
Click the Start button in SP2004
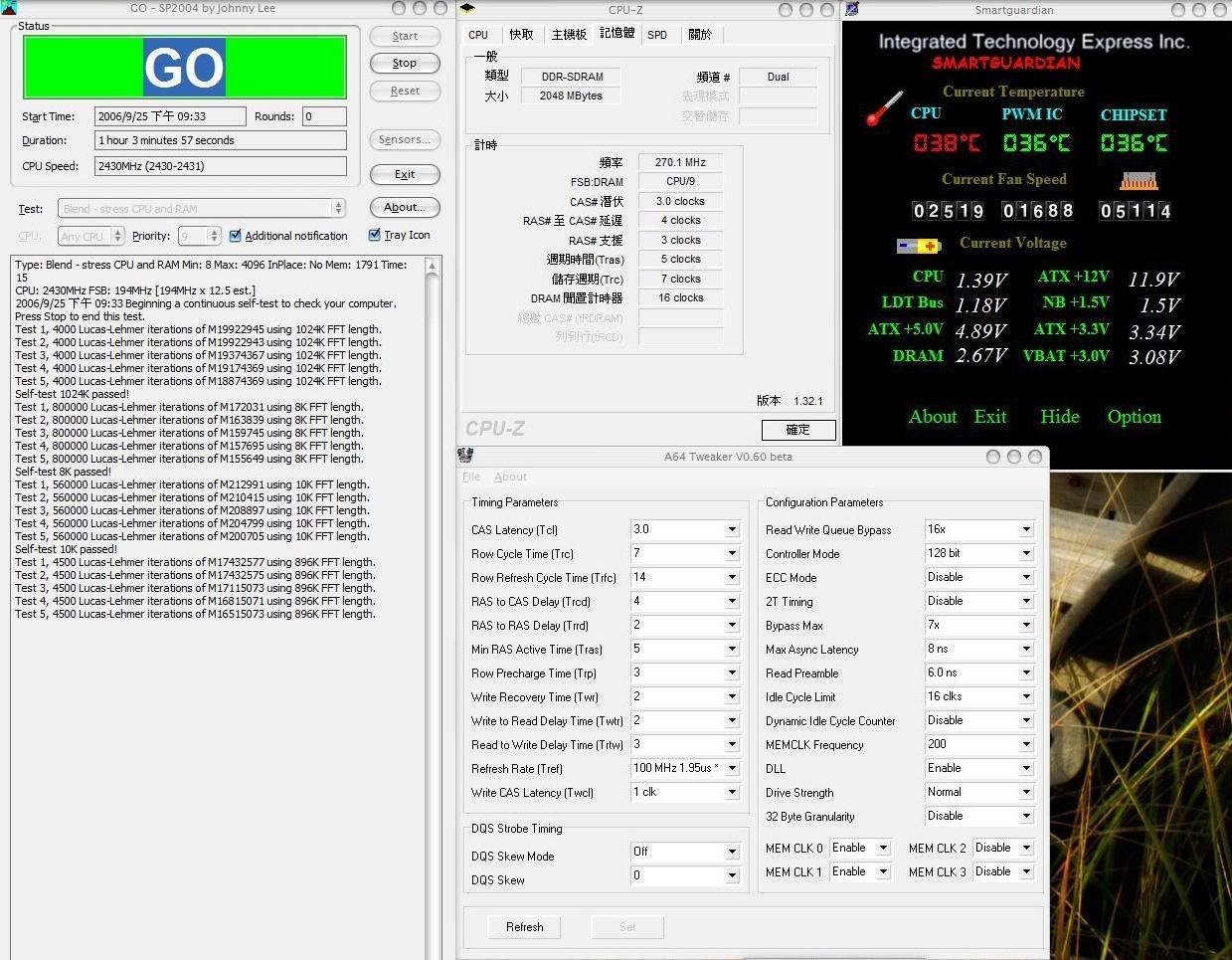click(405, 36)
